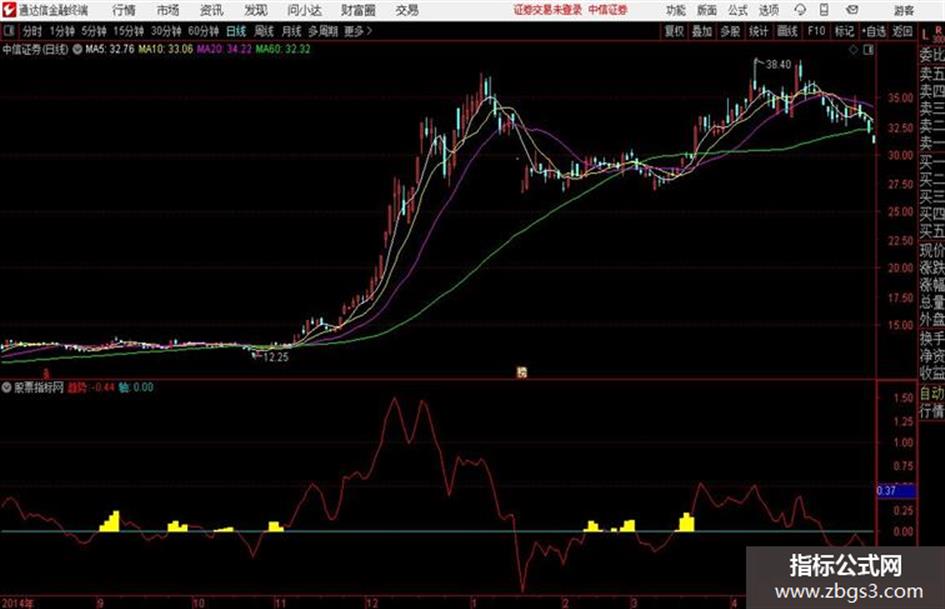
Task: Click the 标记 mark button
Action: tap(844, 31)
